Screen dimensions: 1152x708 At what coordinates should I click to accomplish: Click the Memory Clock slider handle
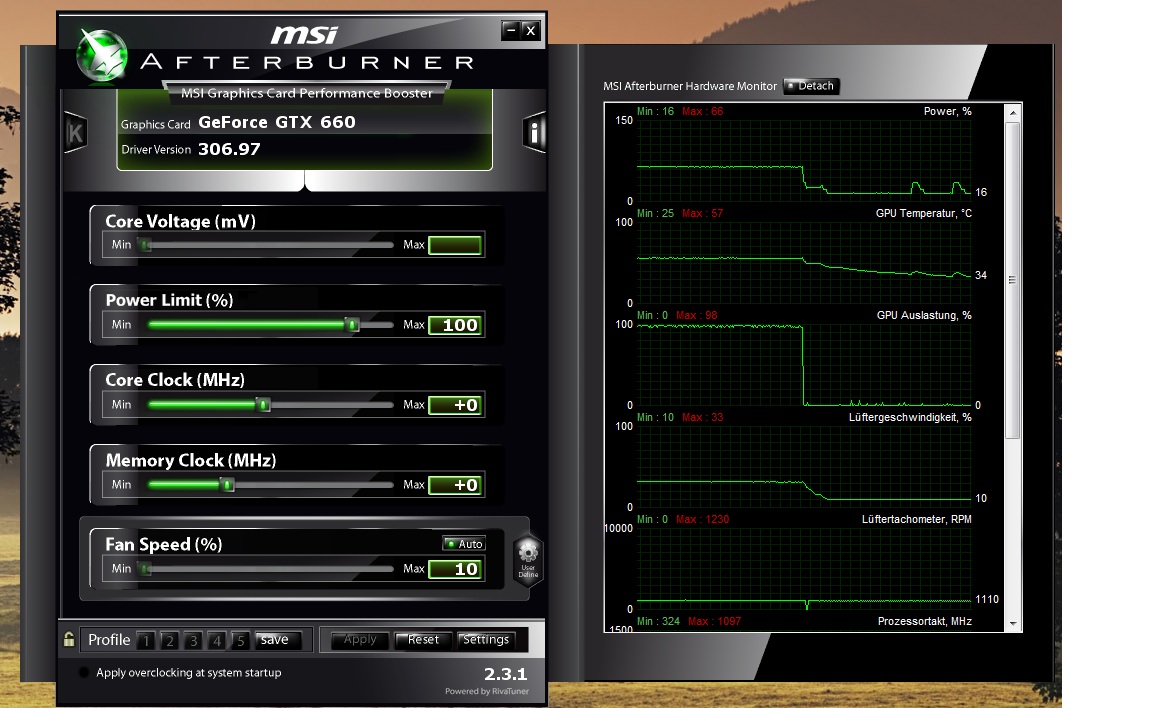pos(228,485)
